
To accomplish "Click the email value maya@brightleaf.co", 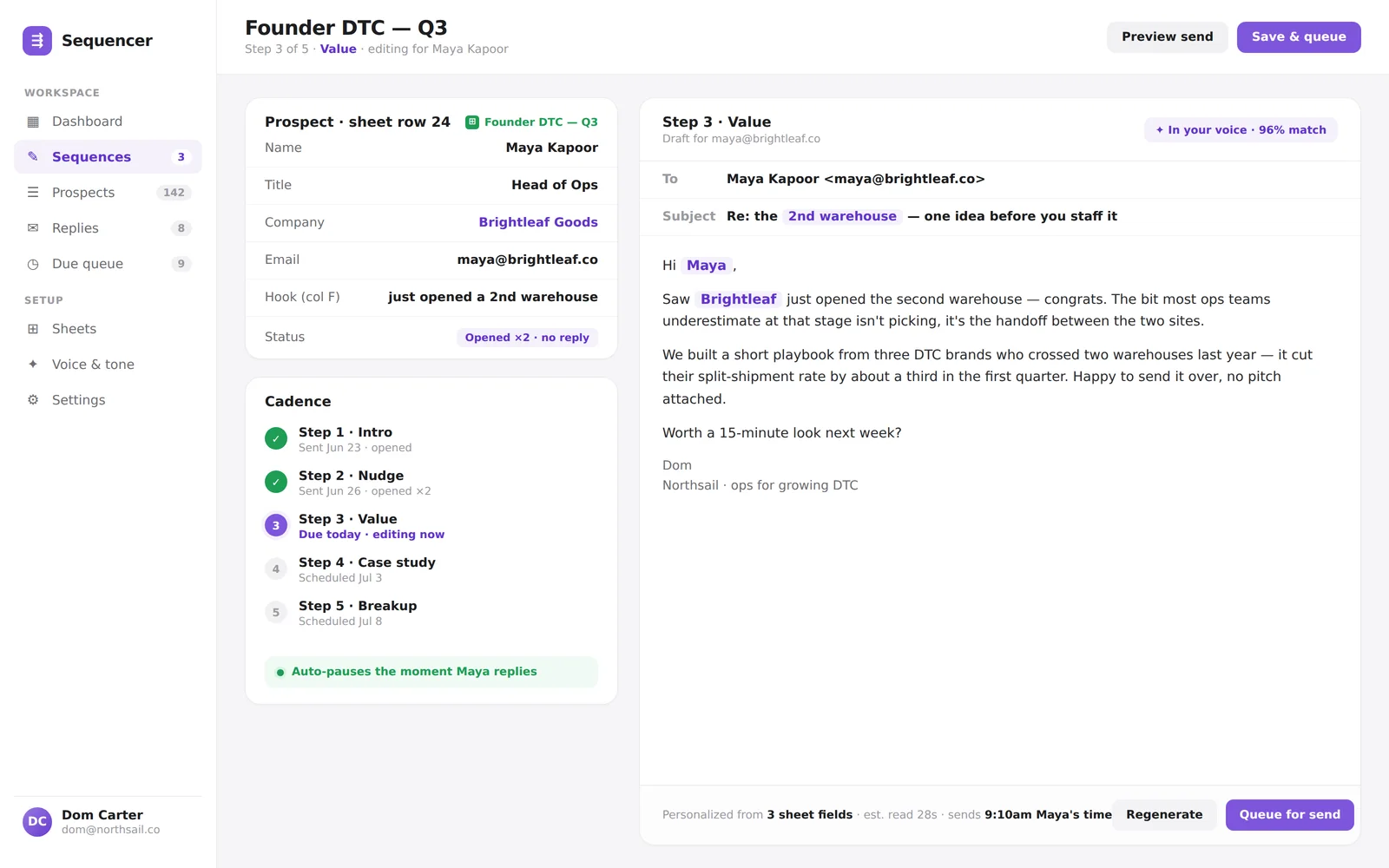I will click(x=528, y=260).
